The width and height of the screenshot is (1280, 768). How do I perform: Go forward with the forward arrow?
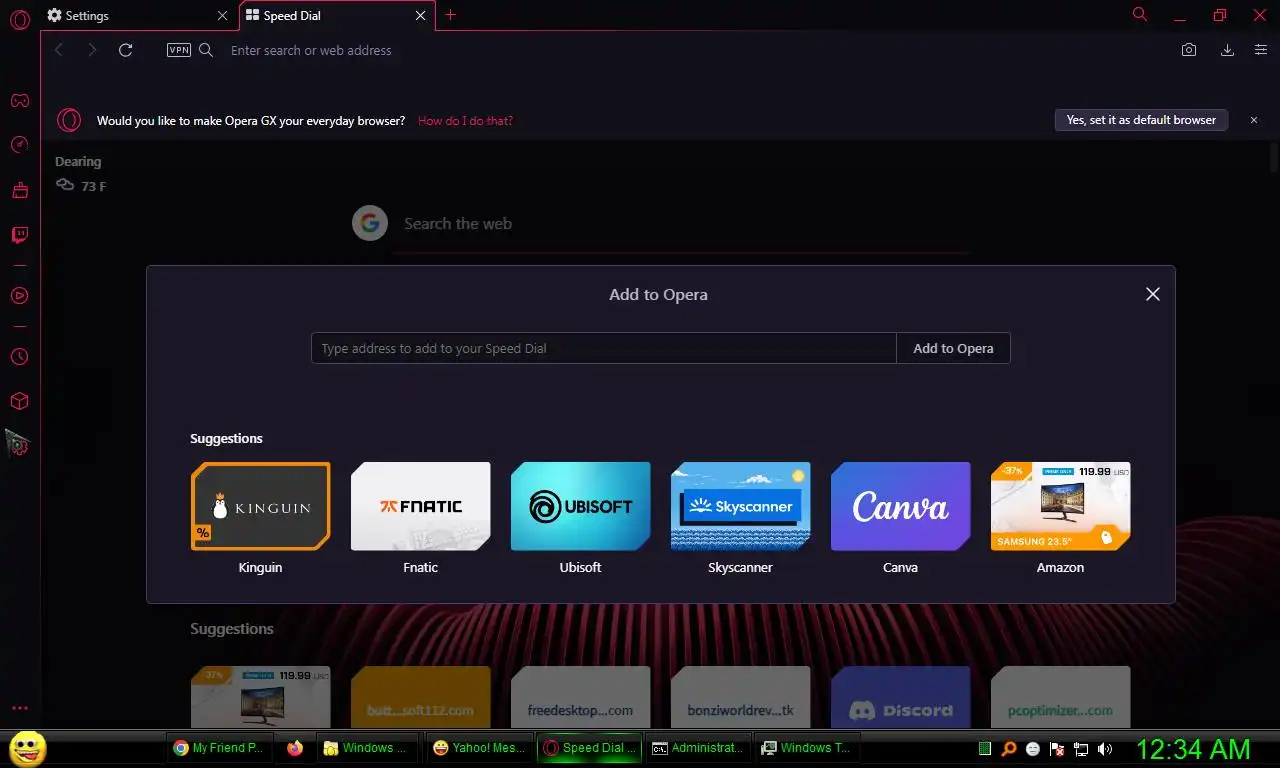click(x=92, y=50)
